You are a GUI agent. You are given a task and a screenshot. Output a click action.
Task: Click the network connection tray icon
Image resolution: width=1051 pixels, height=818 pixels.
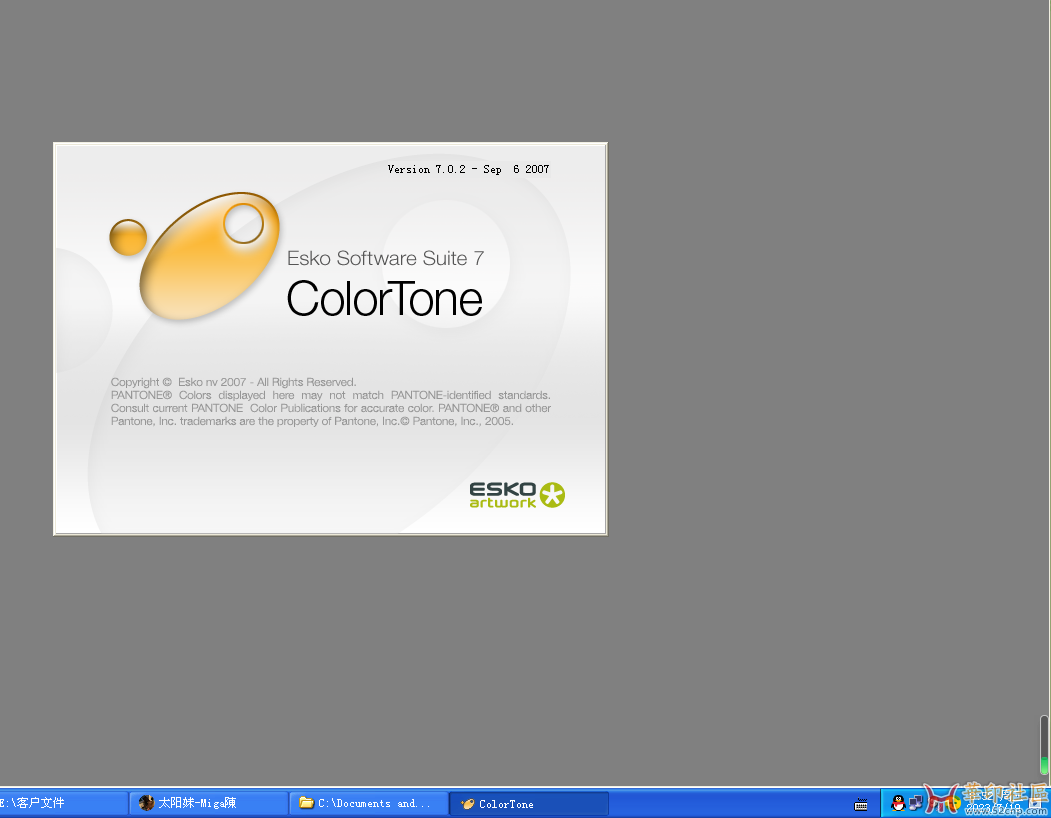point(915,803)
